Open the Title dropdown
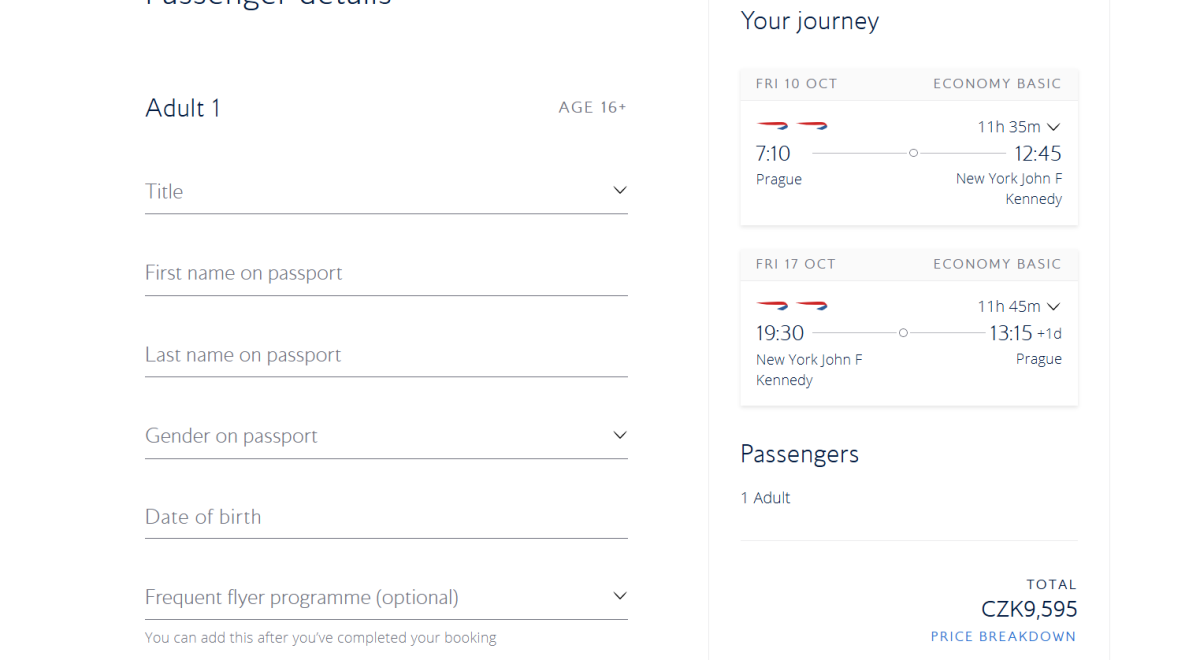Screen dimensions: 1200x660 (385, 191)
